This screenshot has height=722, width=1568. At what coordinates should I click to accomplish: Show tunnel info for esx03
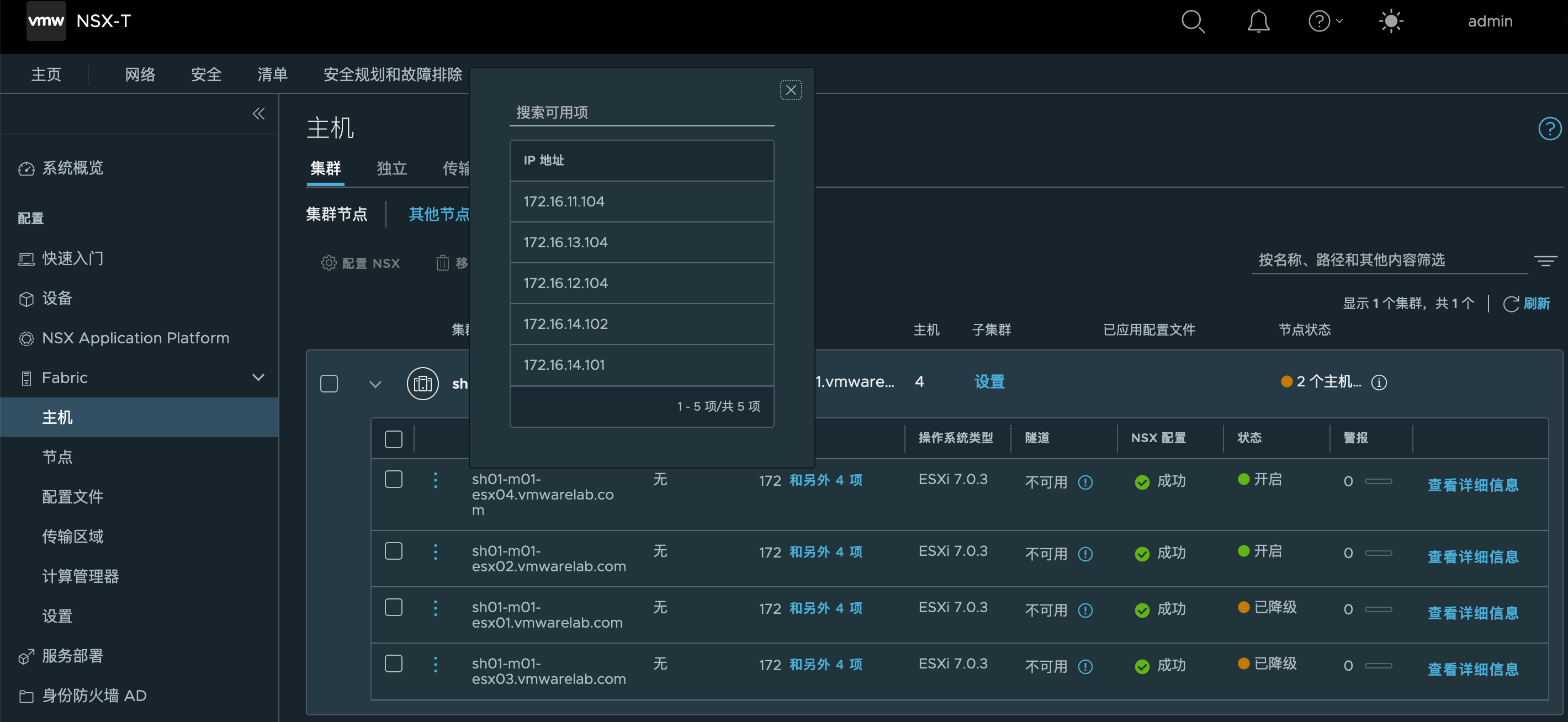pos(1085,667)
